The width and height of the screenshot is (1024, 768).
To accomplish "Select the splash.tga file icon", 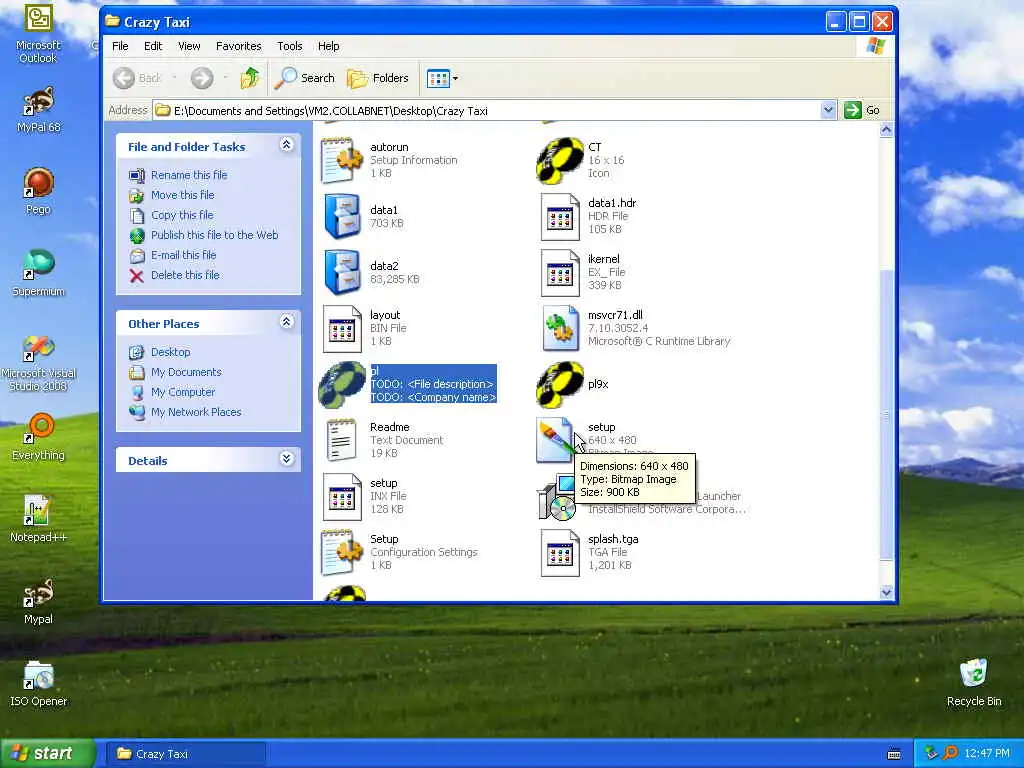I will tap(560, 554).
